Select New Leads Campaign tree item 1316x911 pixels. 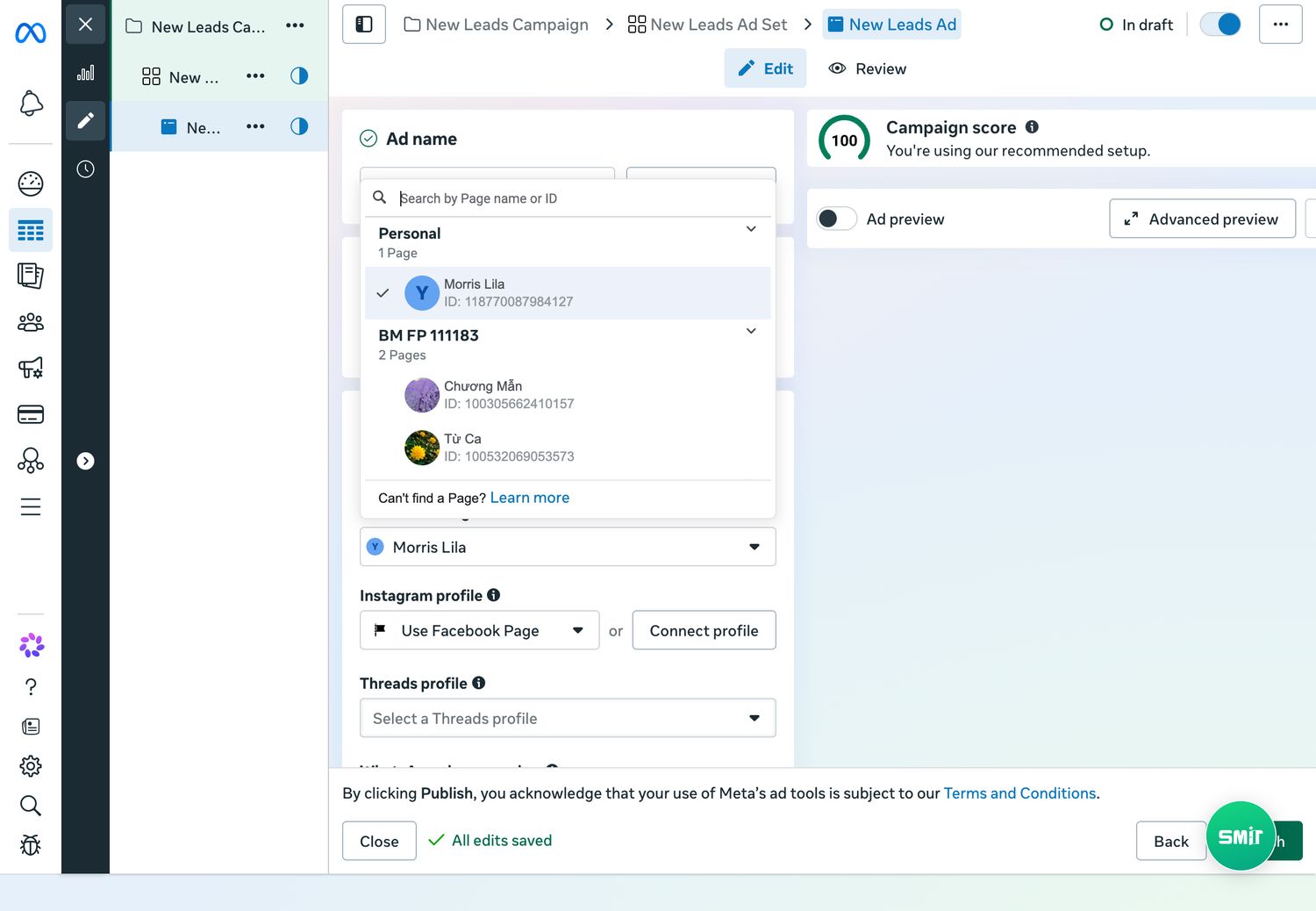[x=208, y=26]
